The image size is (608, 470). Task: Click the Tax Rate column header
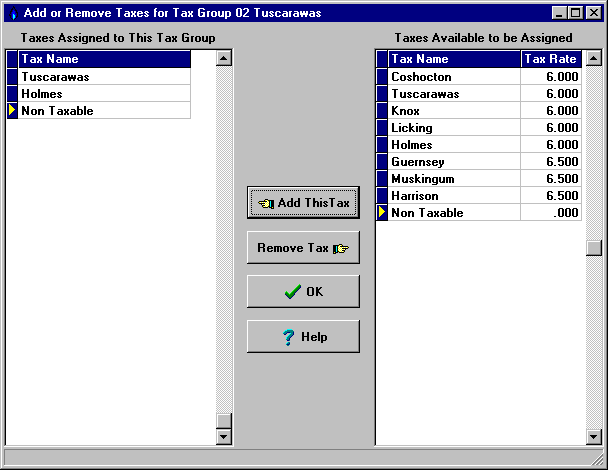tap(551, 59)
